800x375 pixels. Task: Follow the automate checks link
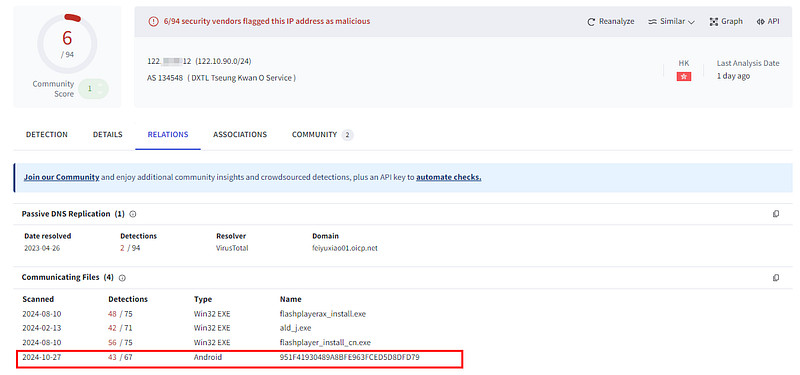point(449,178)
